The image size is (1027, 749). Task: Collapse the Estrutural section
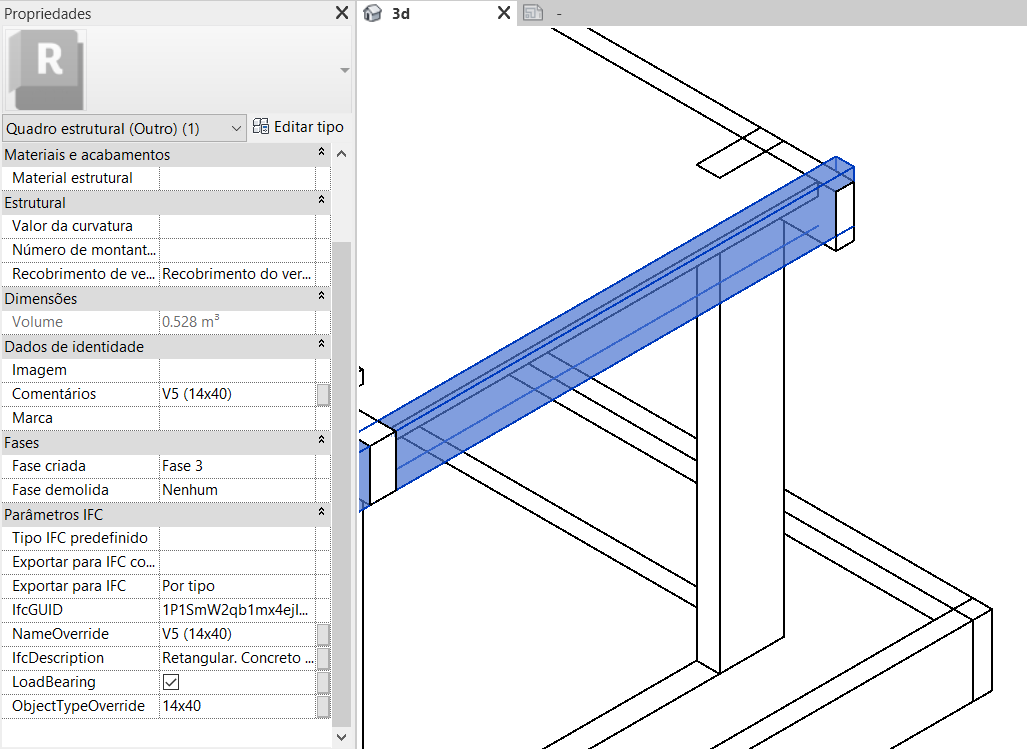tap(321, 200)
